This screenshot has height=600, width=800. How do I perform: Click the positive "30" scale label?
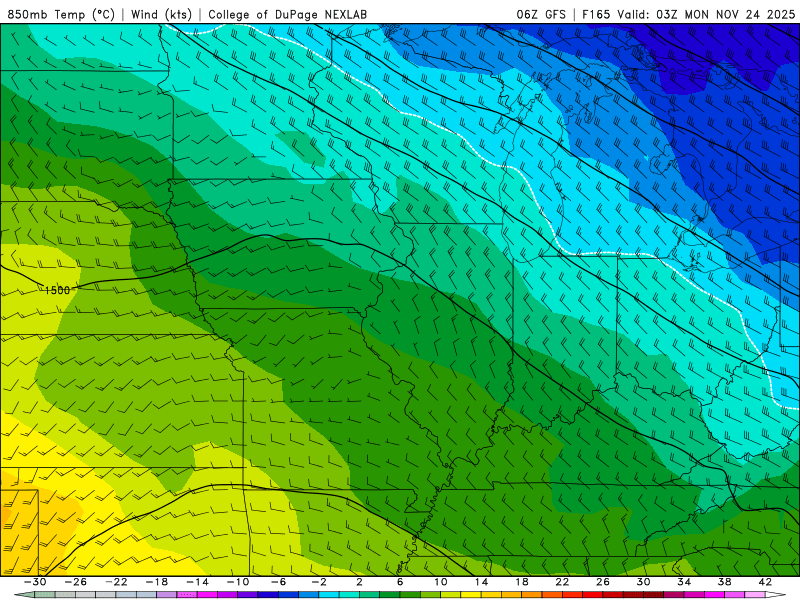tap(643, 582)
